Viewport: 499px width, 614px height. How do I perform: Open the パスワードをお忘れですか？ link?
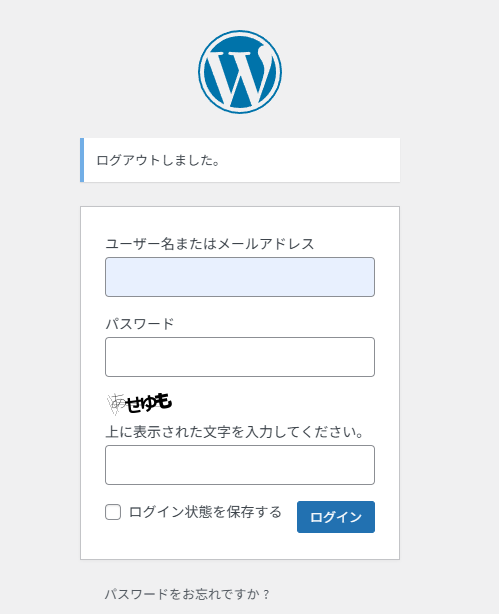187,594
